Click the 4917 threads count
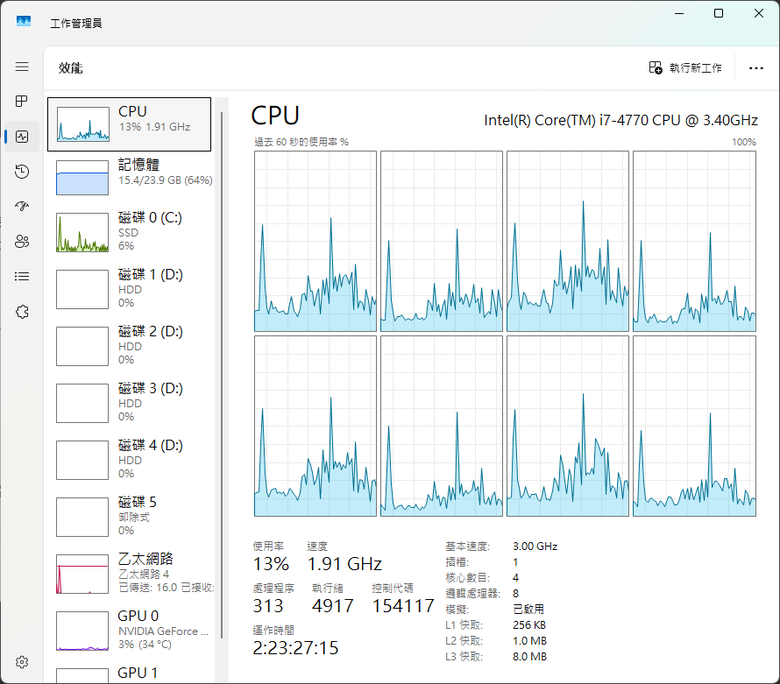The image size is (780, 684). point(333,606)
